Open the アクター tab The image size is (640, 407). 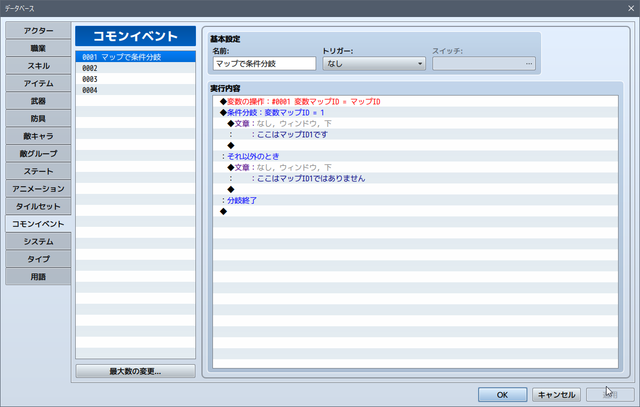(x=38, y=31)
